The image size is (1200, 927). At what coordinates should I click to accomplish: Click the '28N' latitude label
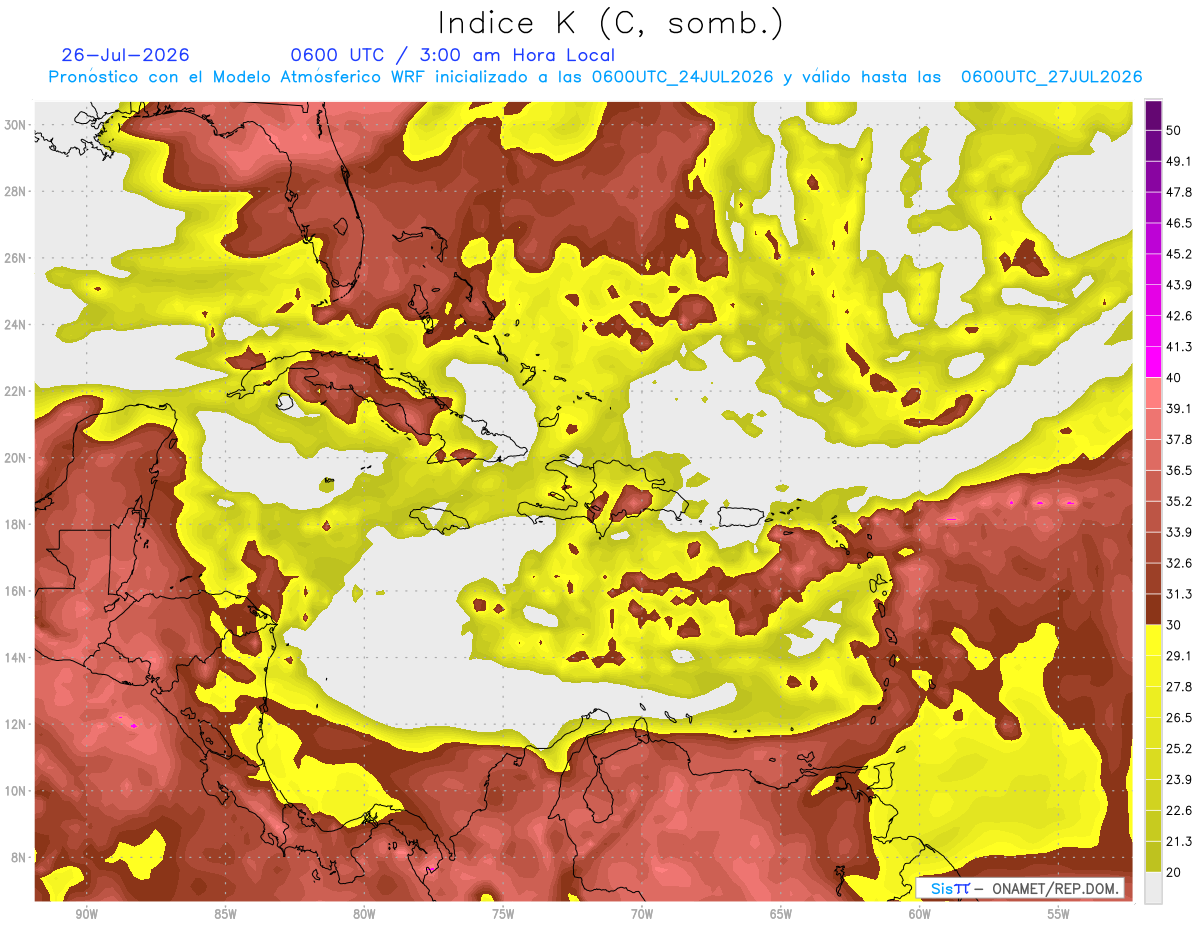click(x=15, y=191)
